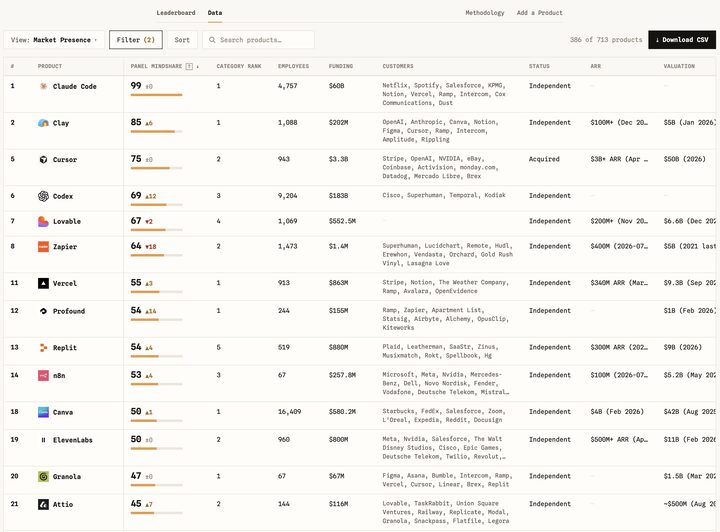Click Replit's $9B (2026) valuation
The image size is (720, 532).
pos(682,347)
